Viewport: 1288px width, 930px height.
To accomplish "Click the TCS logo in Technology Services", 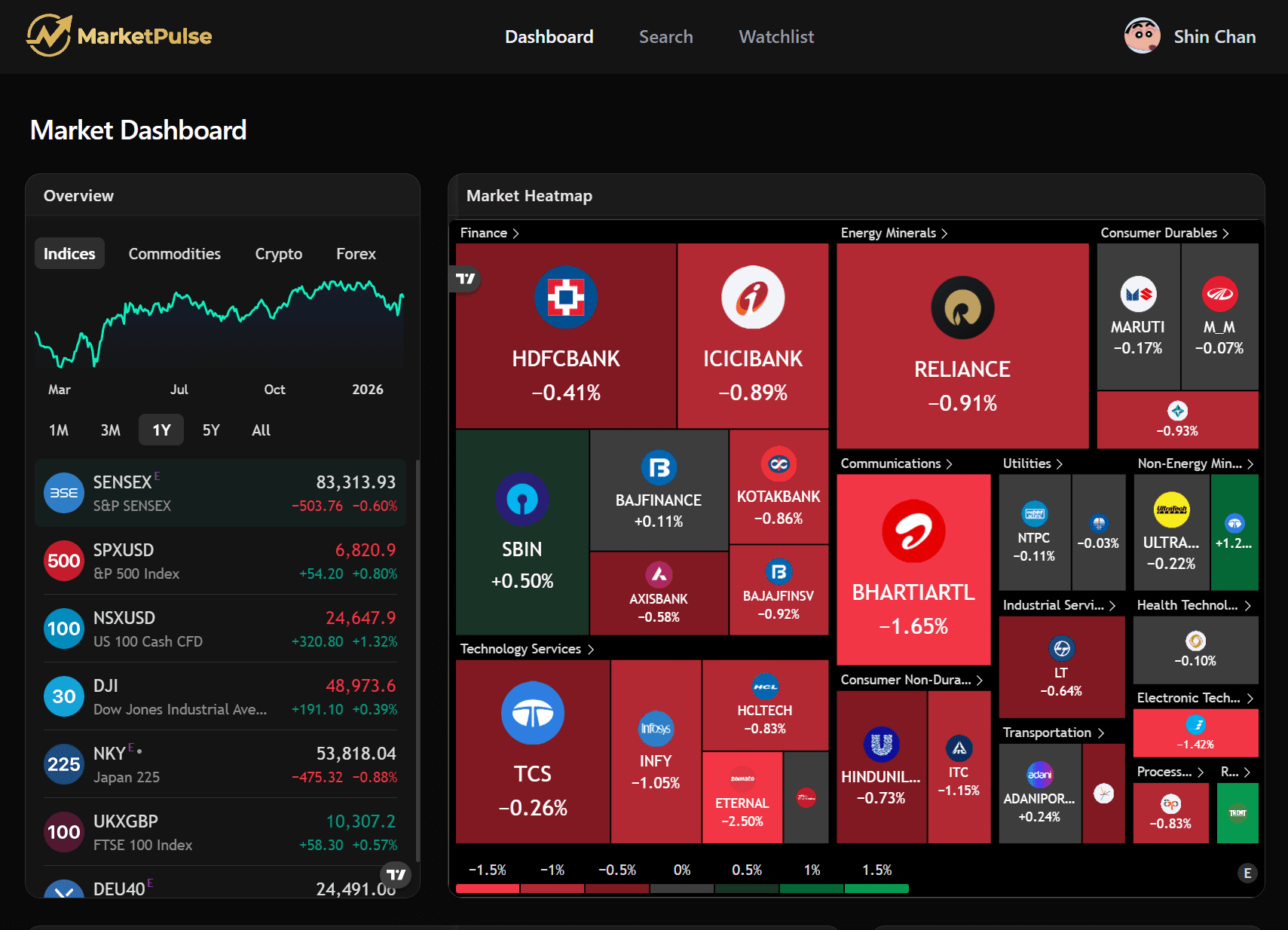I will click(x=533, y=712).
